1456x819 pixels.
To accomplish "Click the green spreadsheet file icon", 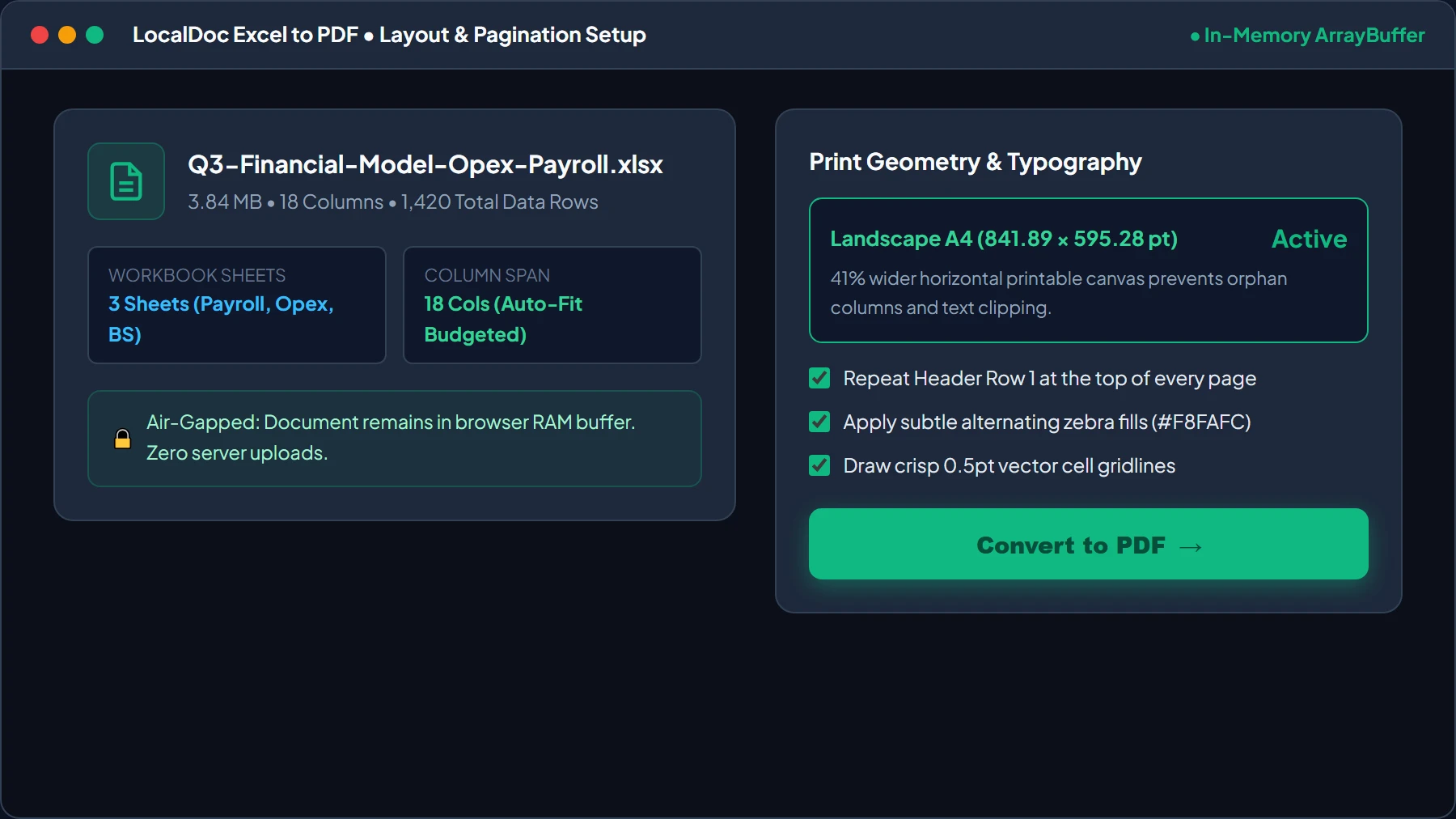I will point(126,181).
